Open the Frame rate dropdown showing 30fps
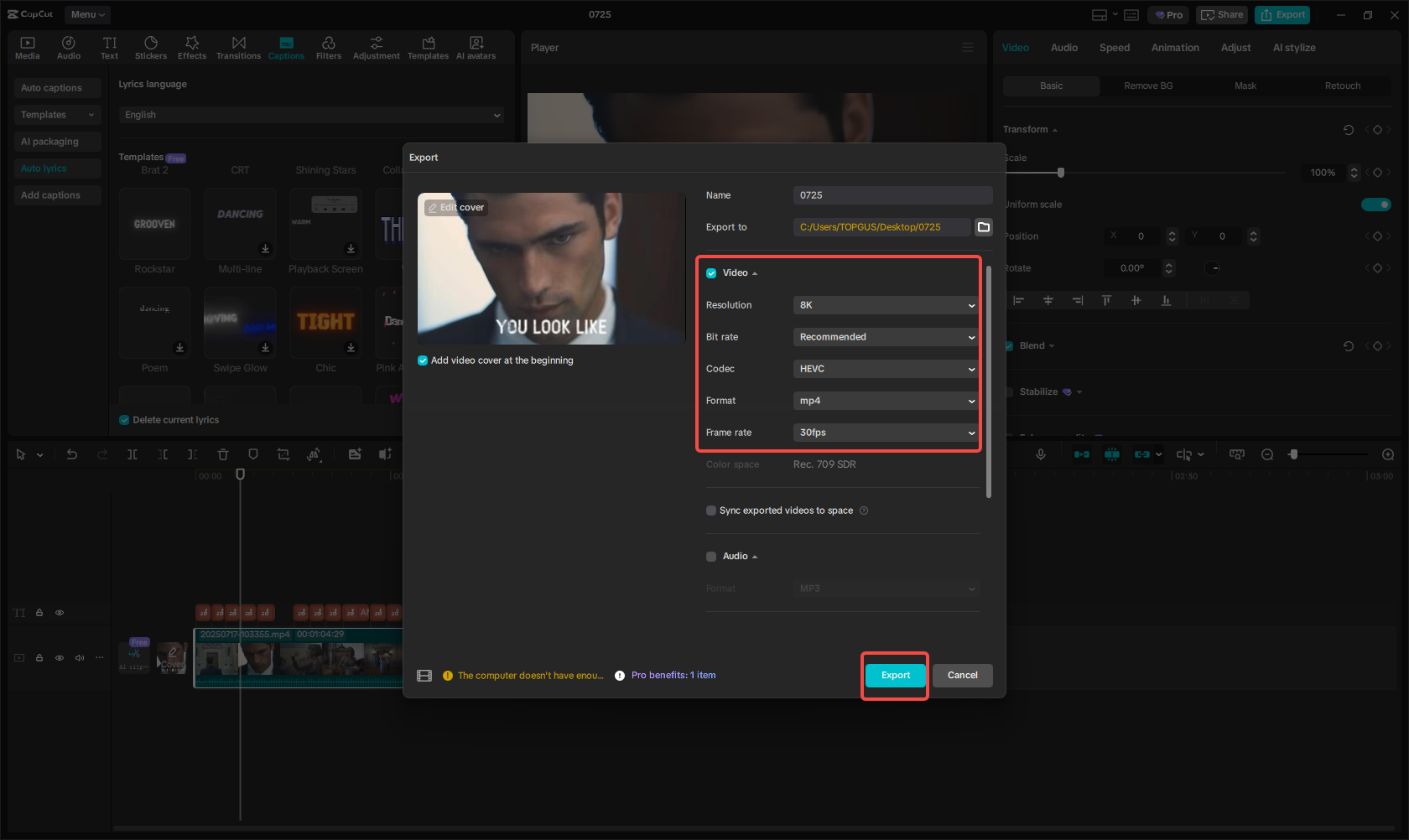This screenshot has height=840, width=1409. pyautogui.click(x=886, y=433)
